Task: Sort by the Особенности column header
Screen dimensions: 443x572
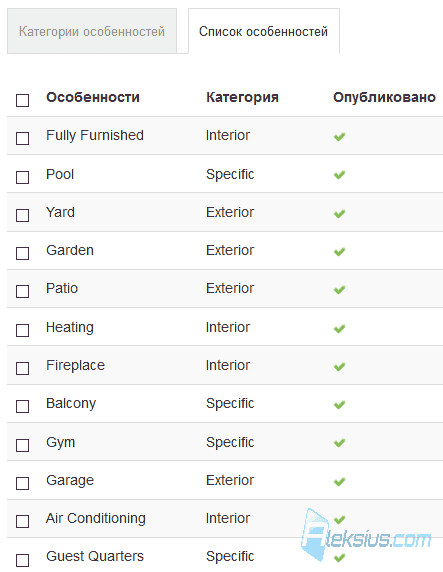Action: pos(93,97)
